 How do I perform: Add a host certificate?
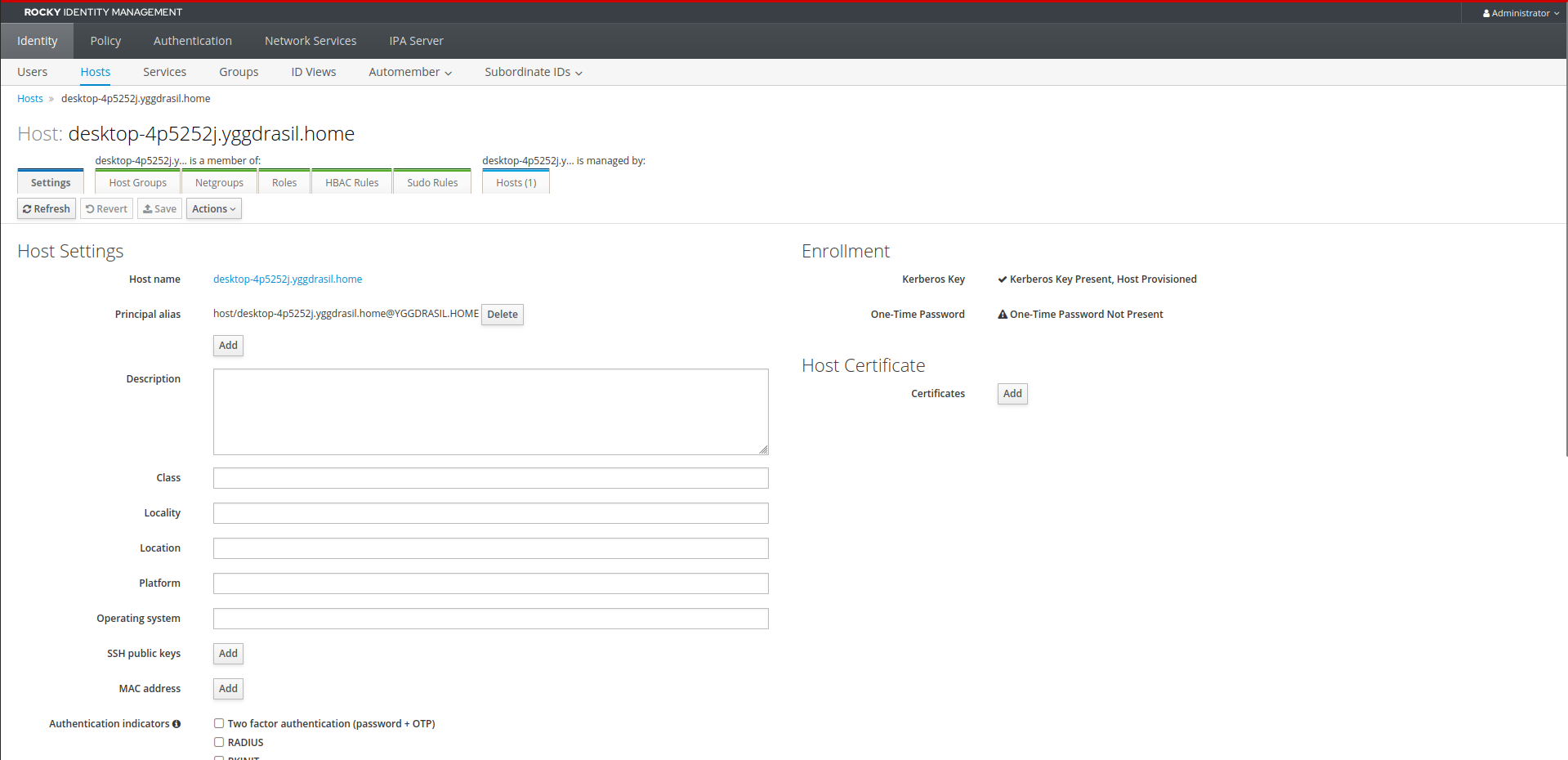click(x=1012, y=394)
